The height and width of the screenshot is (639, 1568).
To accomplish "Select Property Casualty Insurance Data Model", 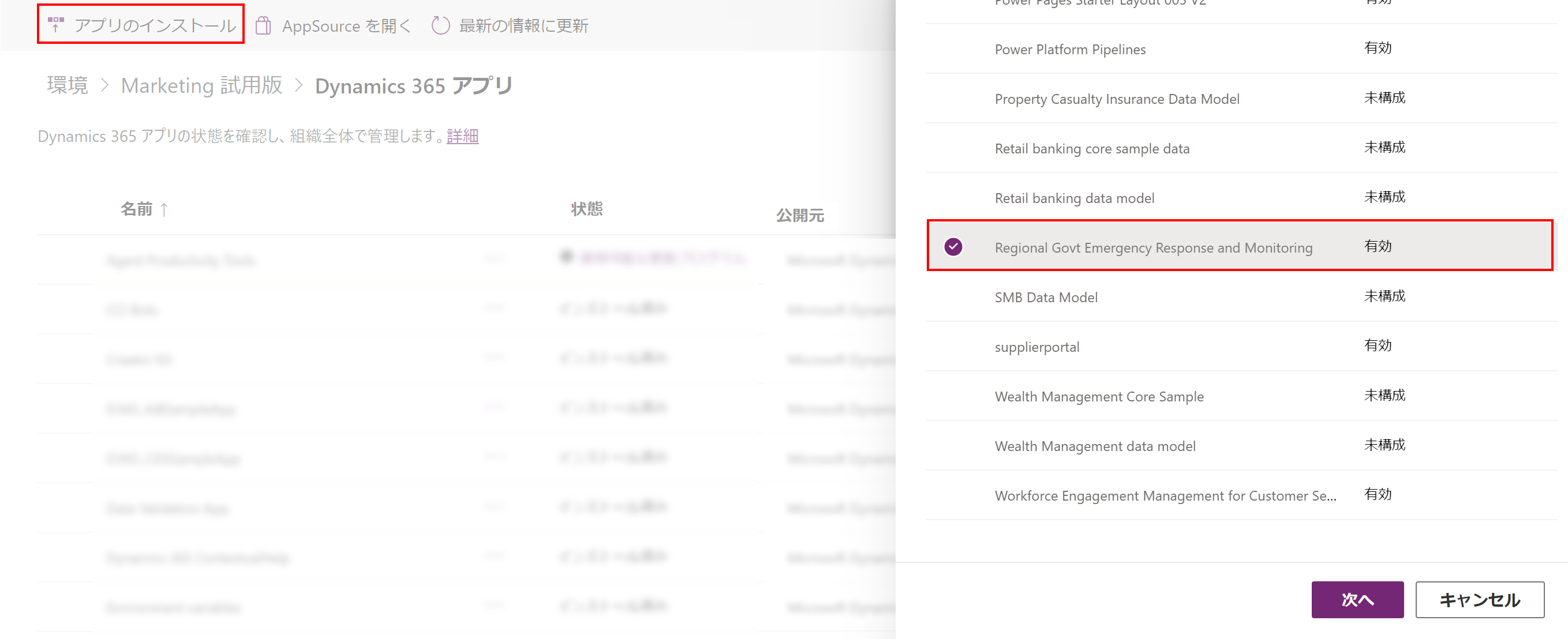I will click(x=1241, y=99).
